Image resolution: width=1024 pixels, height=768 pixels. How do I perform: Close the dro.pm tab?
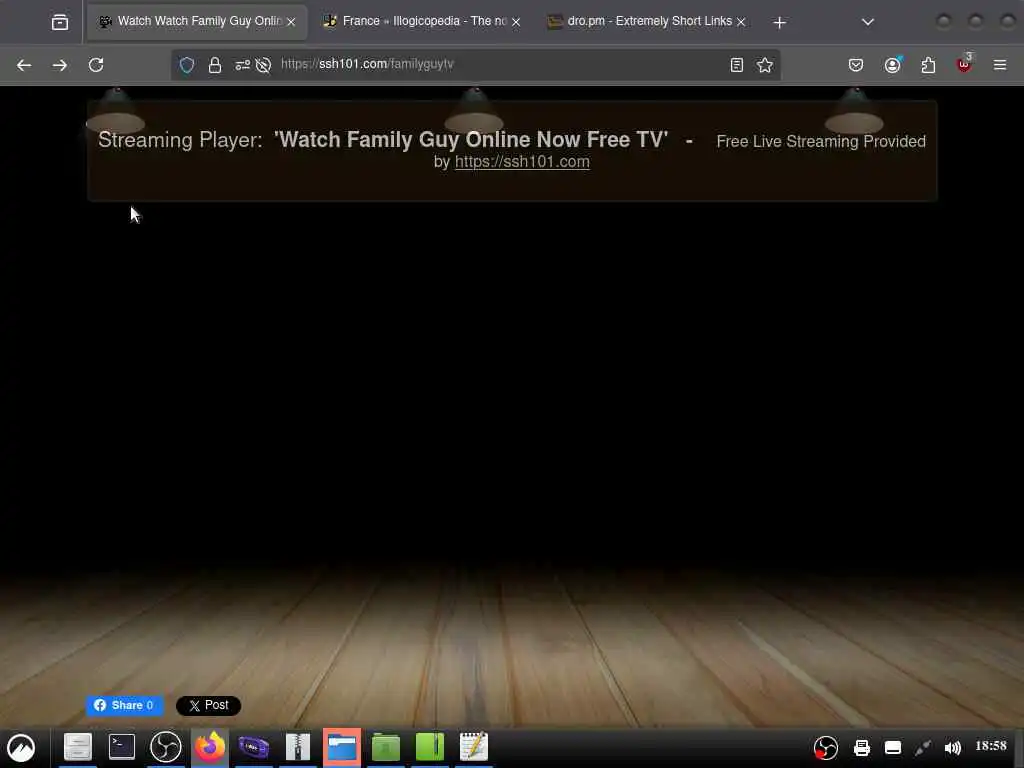pos(741,22)
